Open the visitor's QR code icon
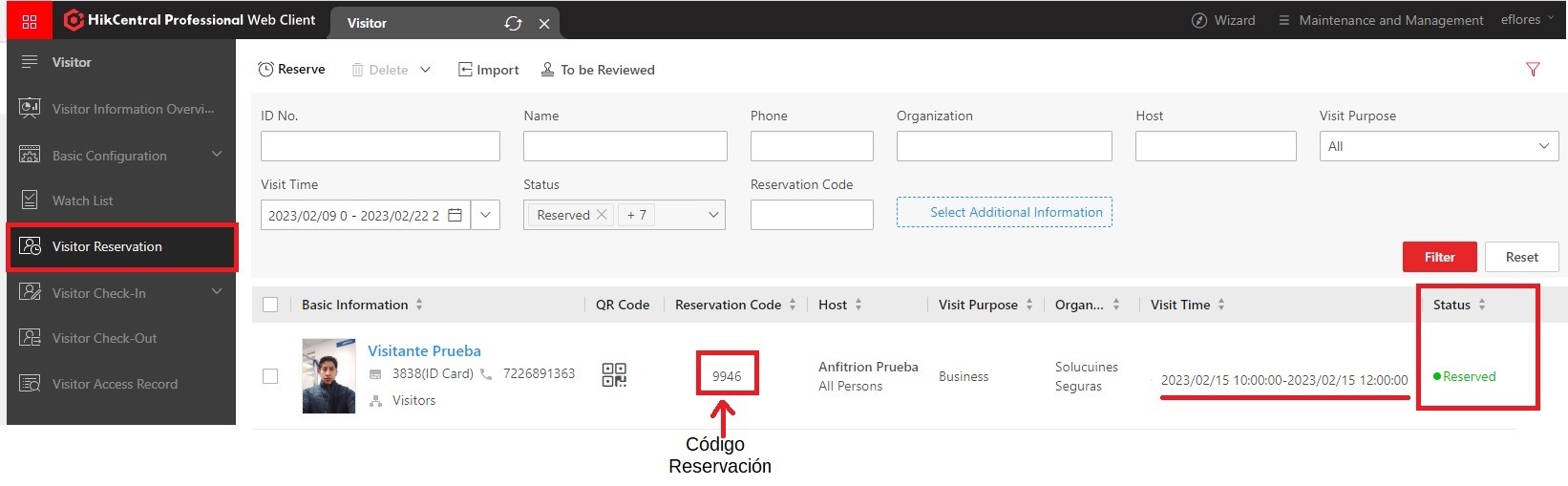 tap(614, 375)
